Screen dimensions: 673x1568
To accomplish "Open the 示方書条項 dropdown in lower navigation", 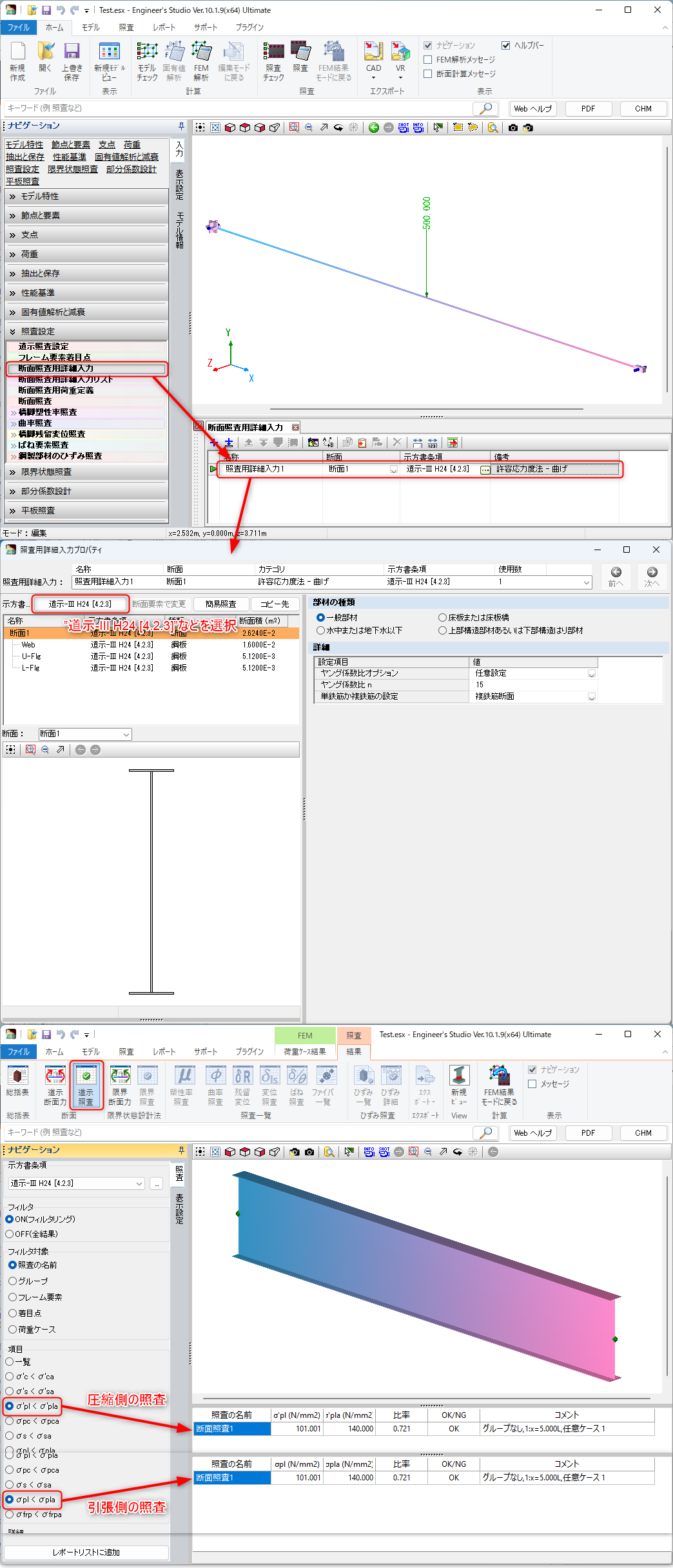I will tap(77, 1183).
